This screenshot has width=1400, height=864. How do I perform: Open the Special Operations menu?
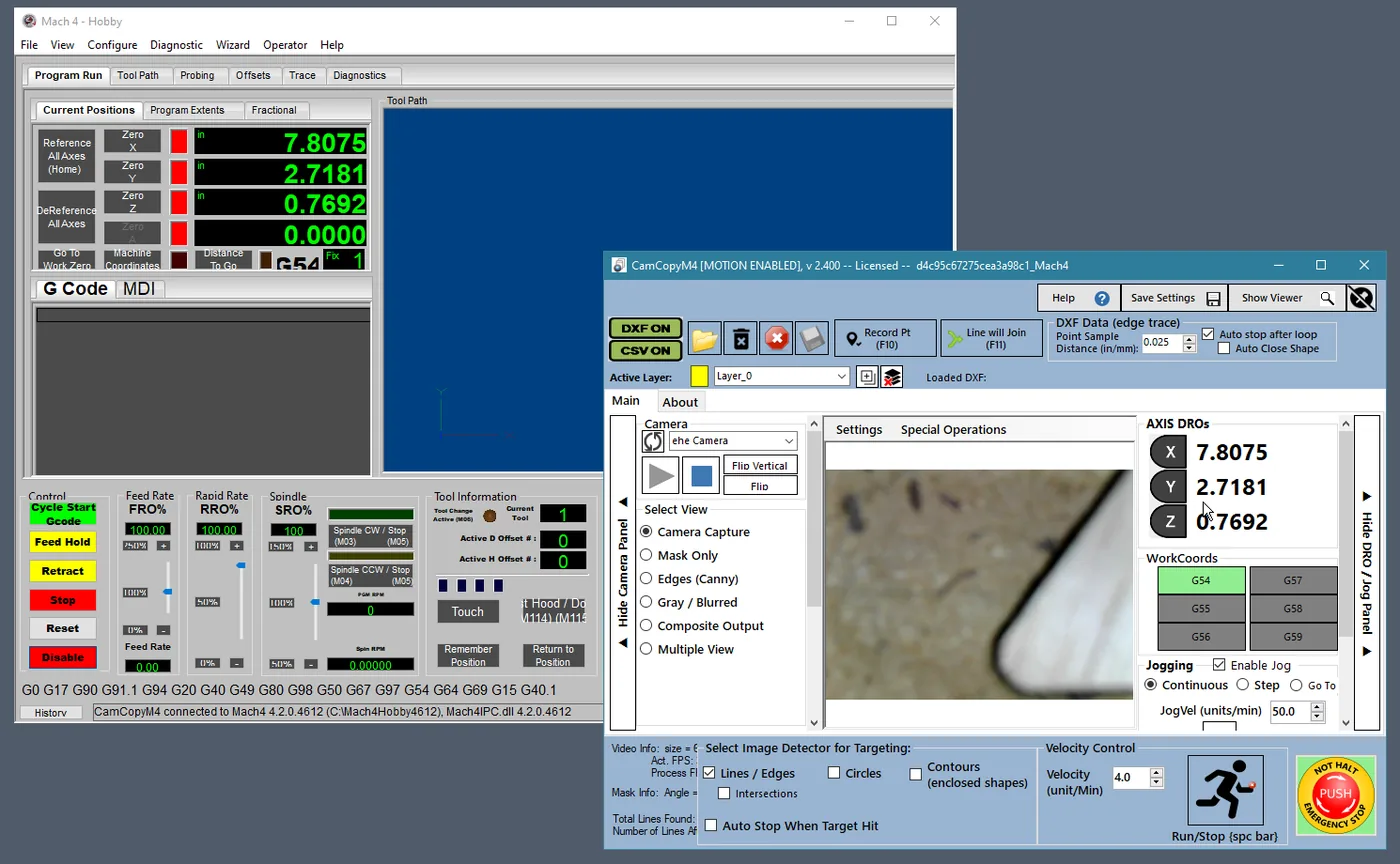point(953,430)
